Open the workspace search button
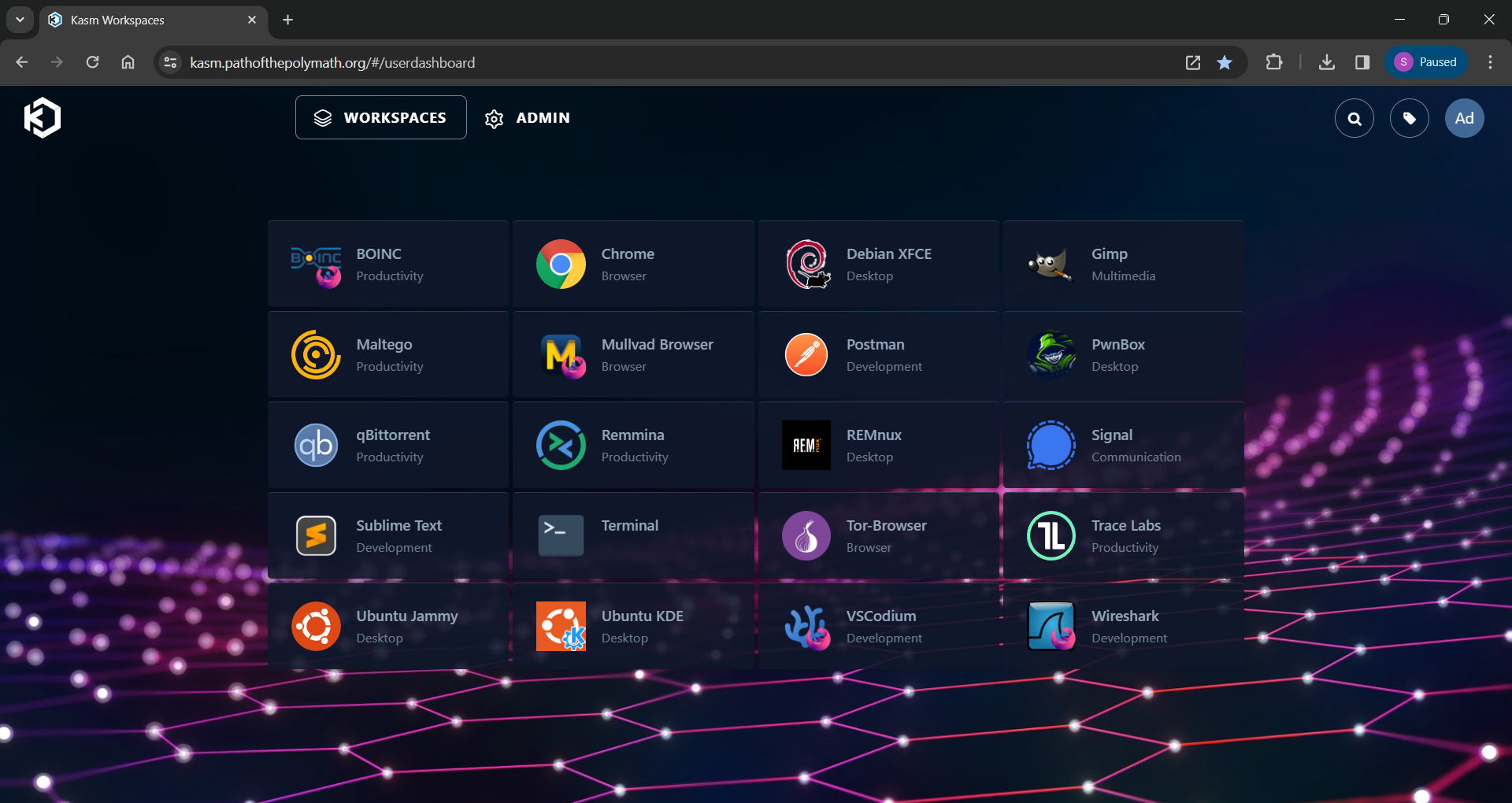The height and width of the screenshot is (803, 1512). [x=1354, y=118]
